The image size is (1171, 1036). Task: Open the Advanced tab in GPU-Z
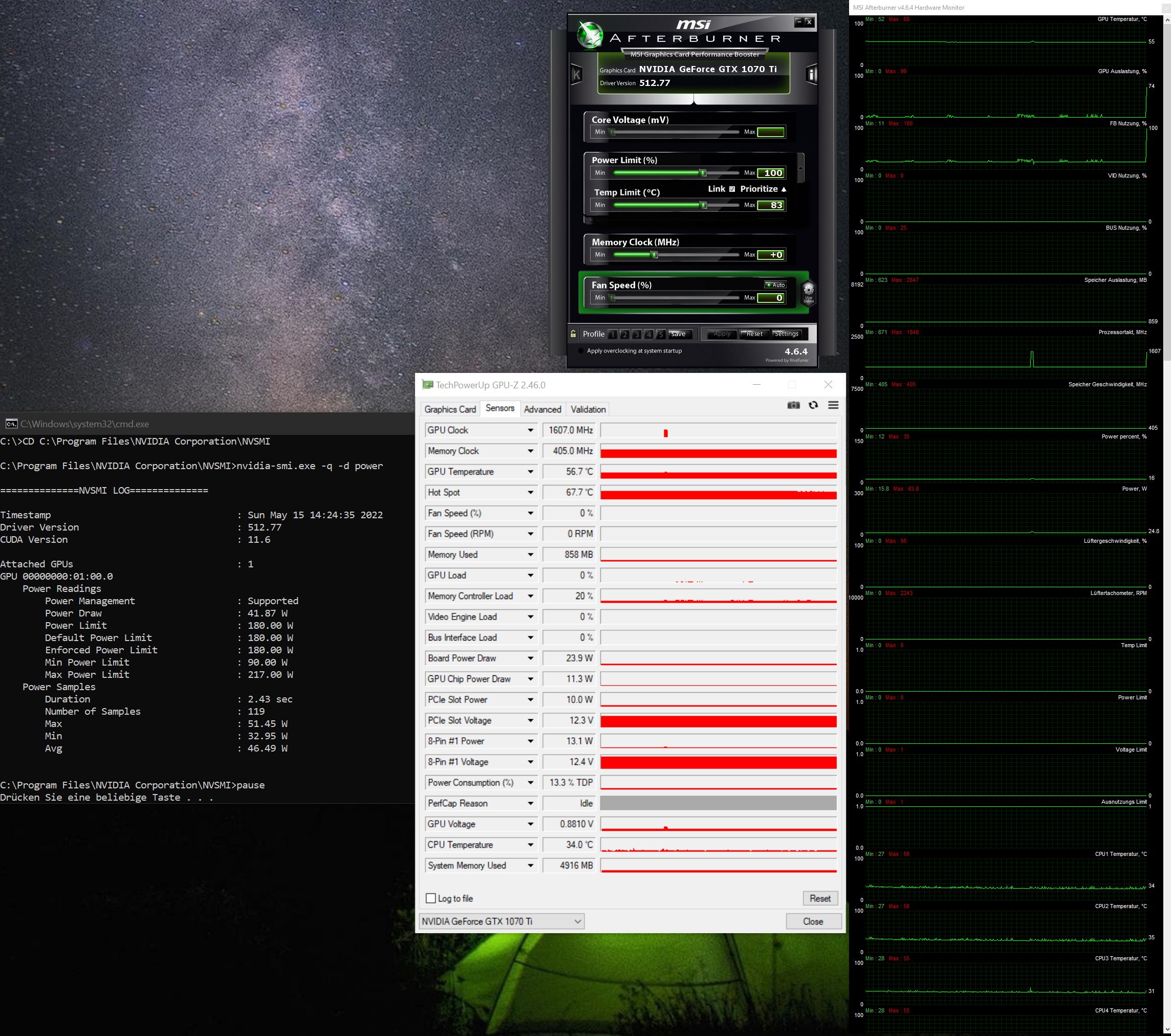tap(542, 409)
